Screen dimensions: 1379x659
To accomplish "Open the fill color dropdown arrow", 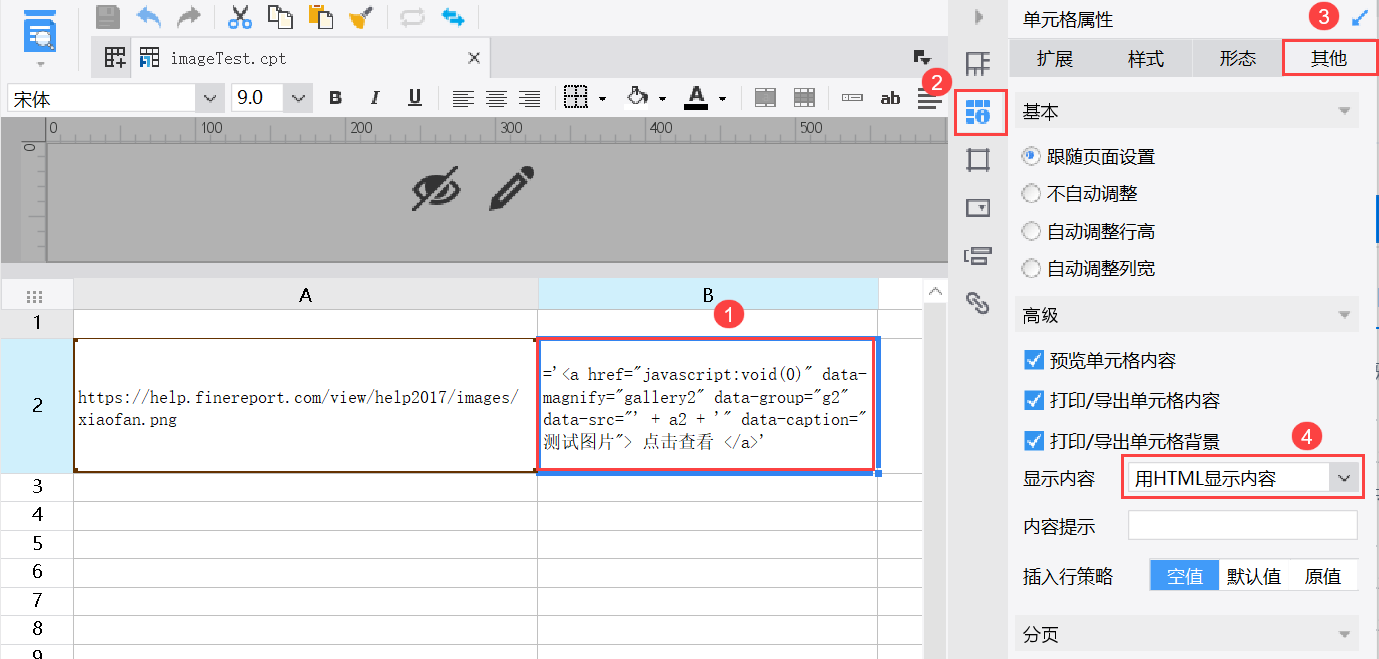I will point(663,98).
